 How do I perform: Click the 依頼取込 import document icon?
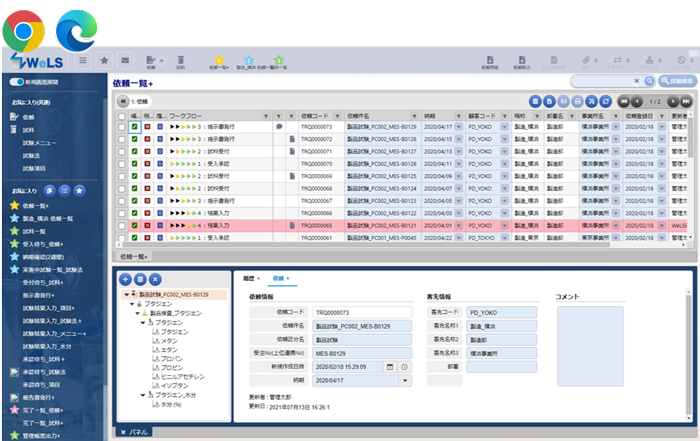(x=521, y=60)
